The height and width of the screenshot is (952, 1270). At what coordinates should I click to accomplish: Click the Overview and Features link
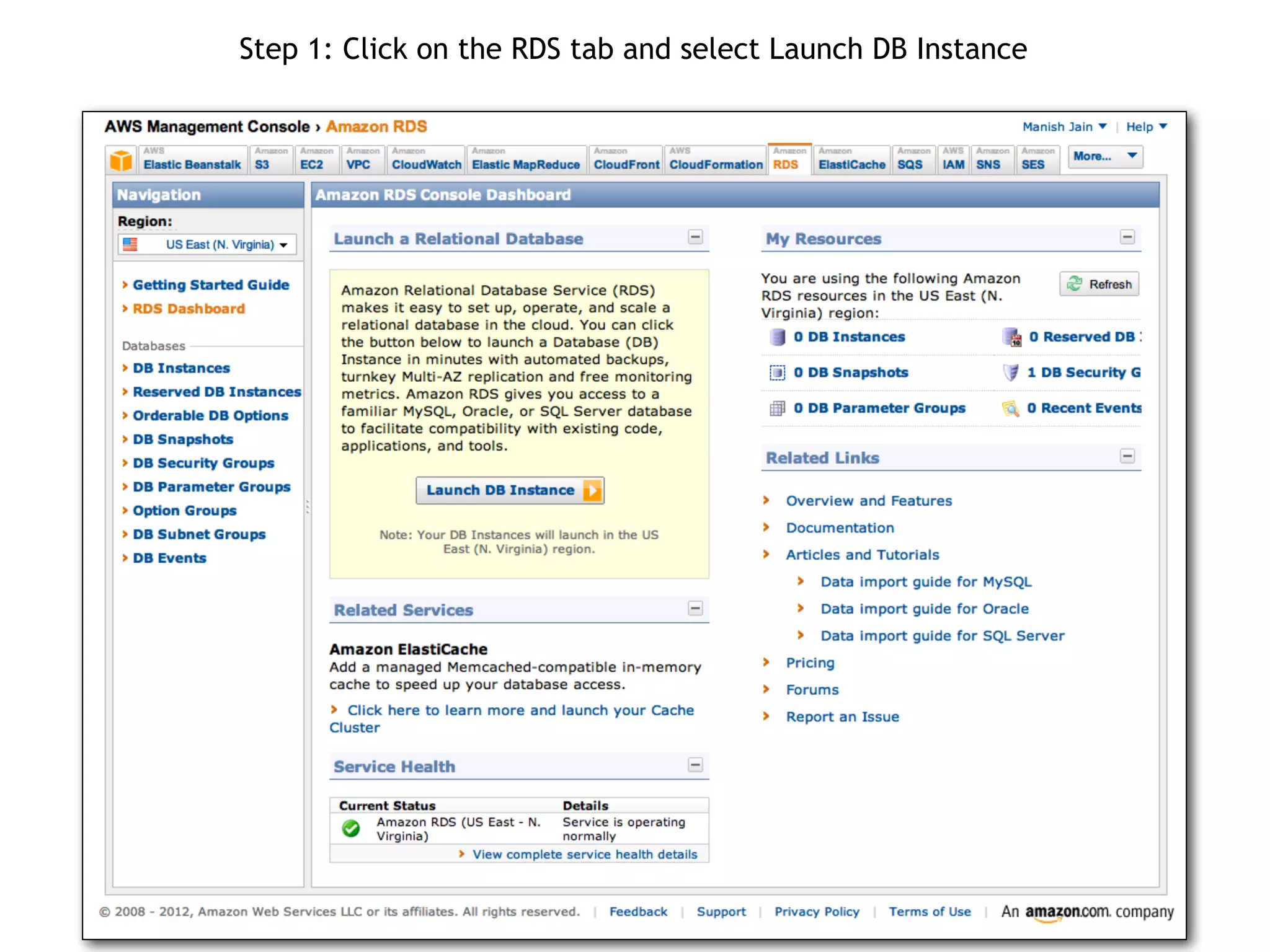pyautogui.click(x=869, y=501)
